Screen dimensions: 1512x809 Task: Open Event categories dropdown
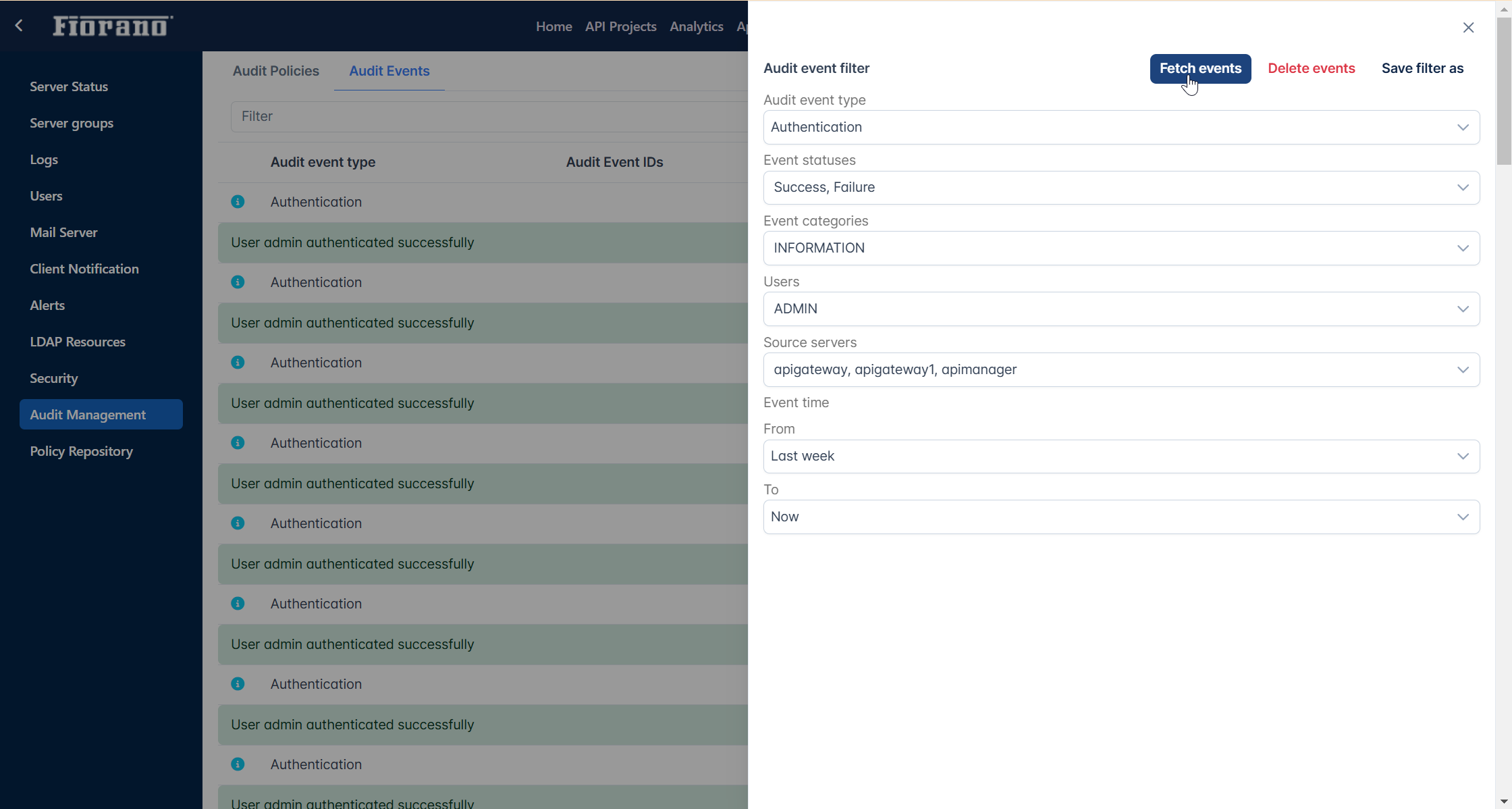(1121, 248)
